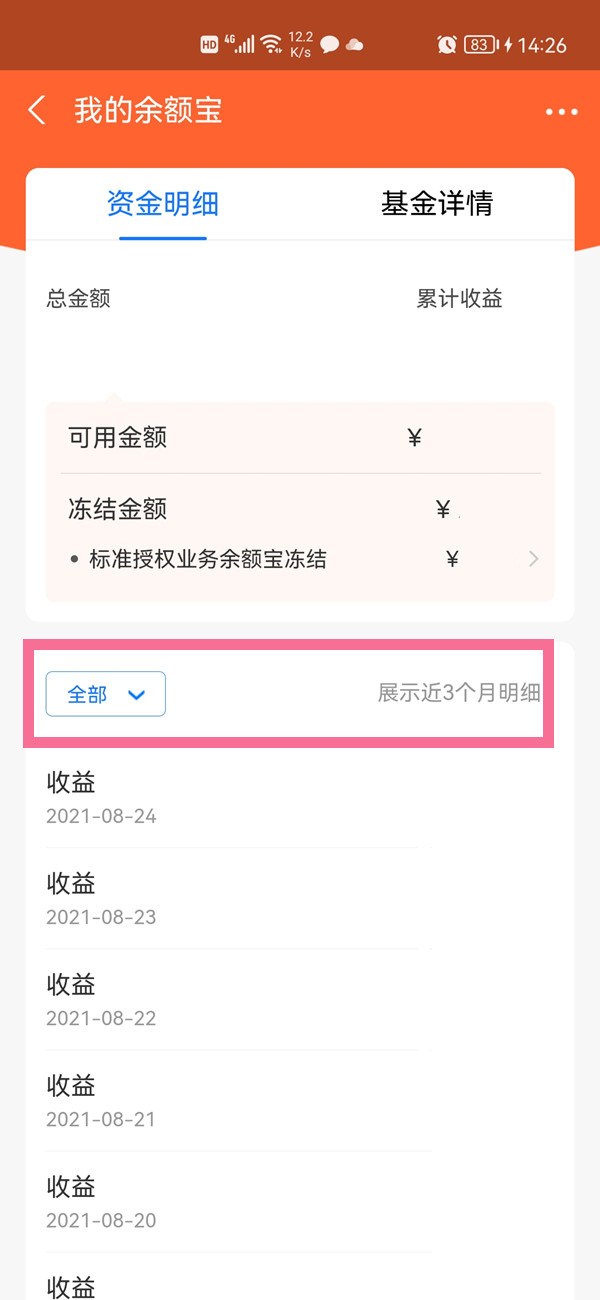The height and width of the screenshot is (1300, 600).
Task: Open the three-dot more options menu
Action: click(561, 112)
